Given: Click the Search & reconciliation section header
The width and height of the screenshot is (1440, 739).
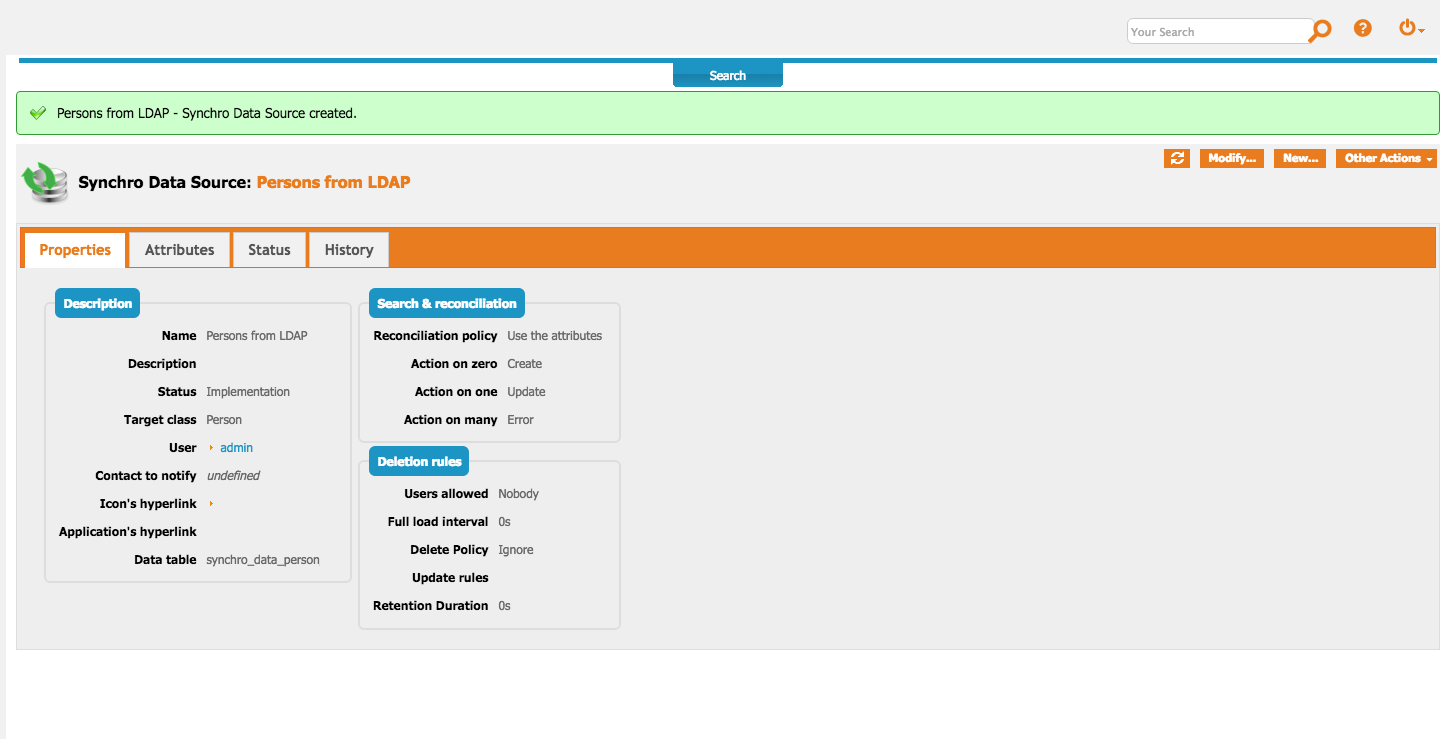Looking at the screenshot, I should point(446,304).
